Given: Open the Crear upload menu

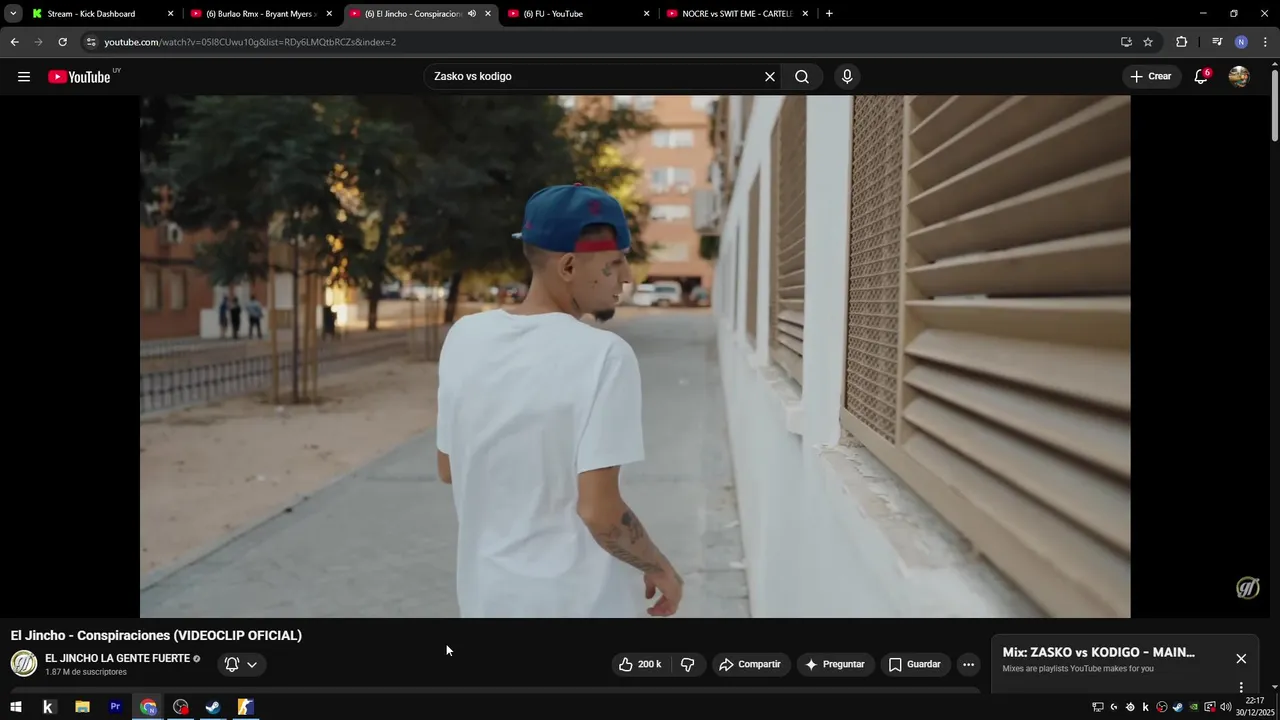Looking at the screenshot, I should click(1150, 77).
